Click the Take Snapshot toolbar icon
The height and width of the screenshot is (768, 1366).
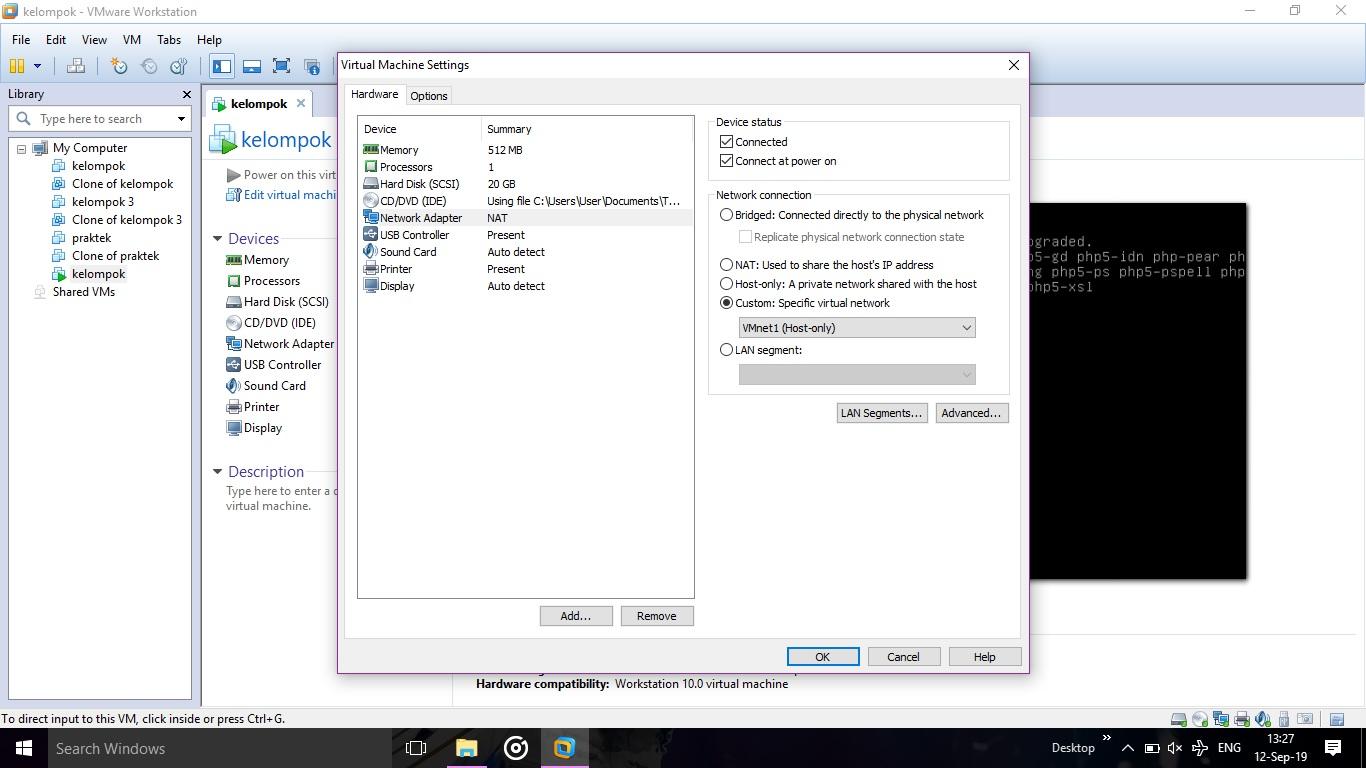click(x=119, y=66)
